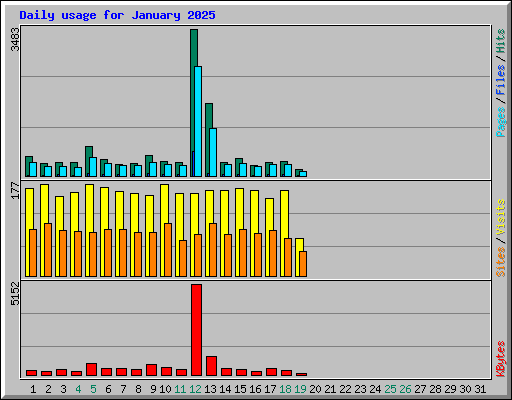Image resolution: width=512 pixels, height=400 pixels.
Task: Click the day 12 axis label
Action: [195, 389]
